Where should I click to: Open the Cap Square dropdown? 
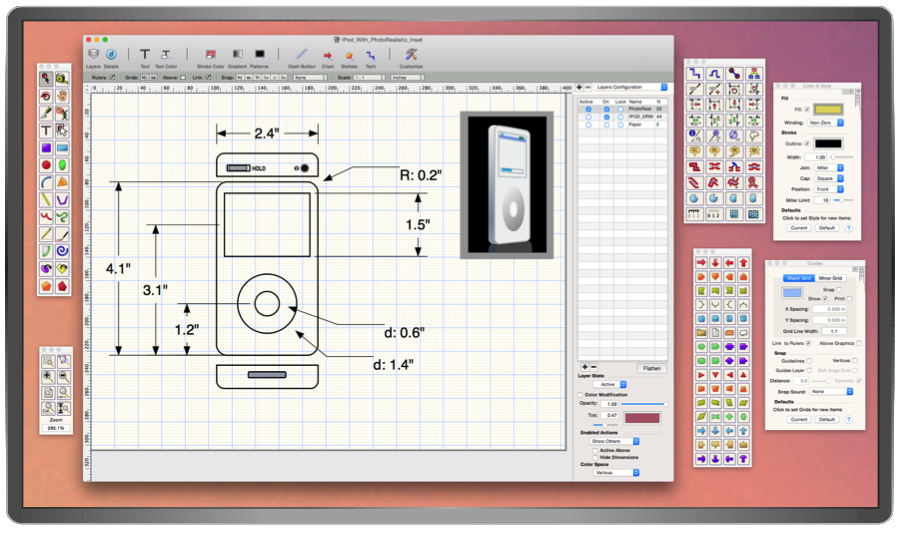point(829,179)
